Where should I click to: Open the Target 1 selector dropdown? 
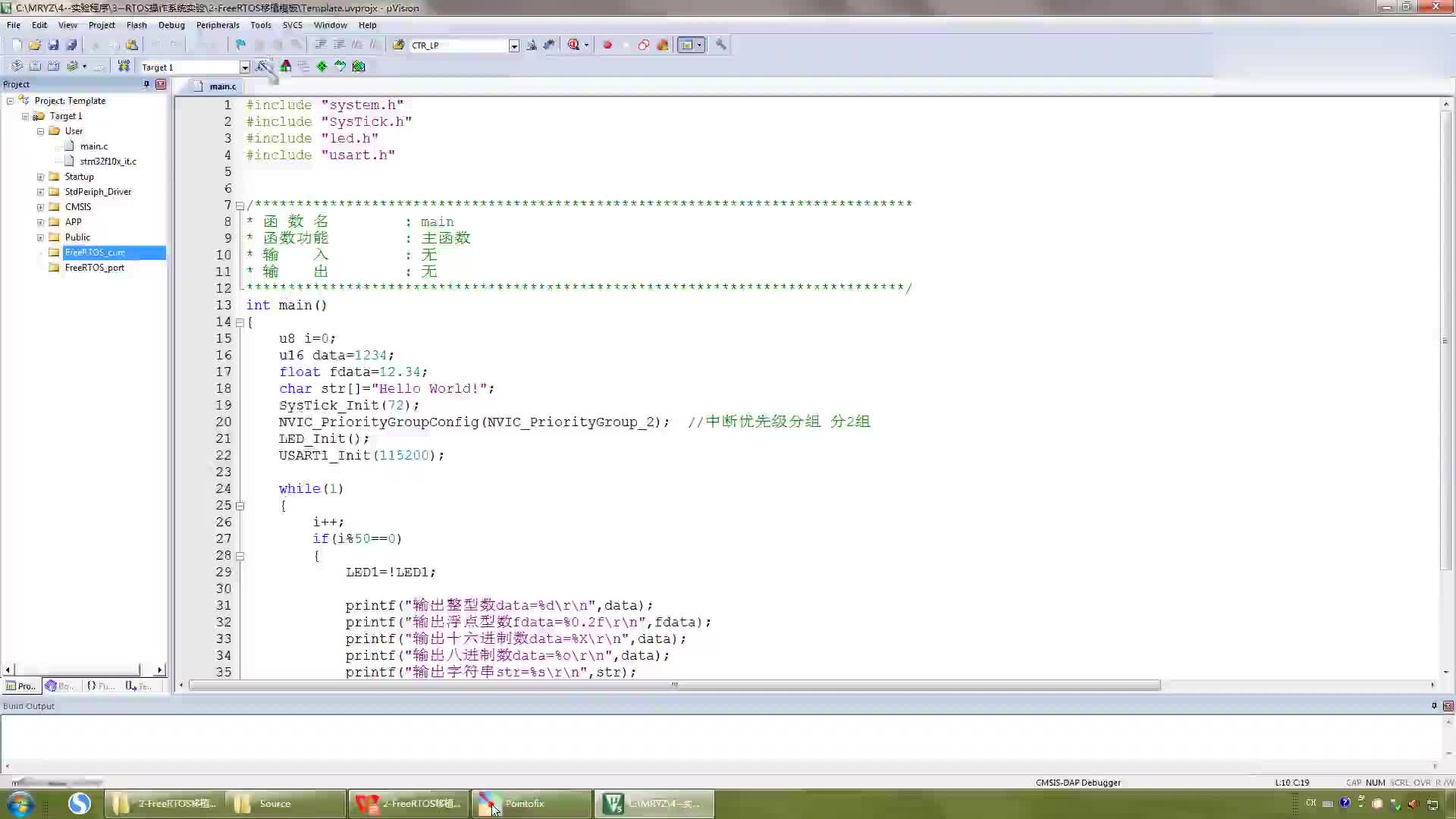click(x=245, y=67)
